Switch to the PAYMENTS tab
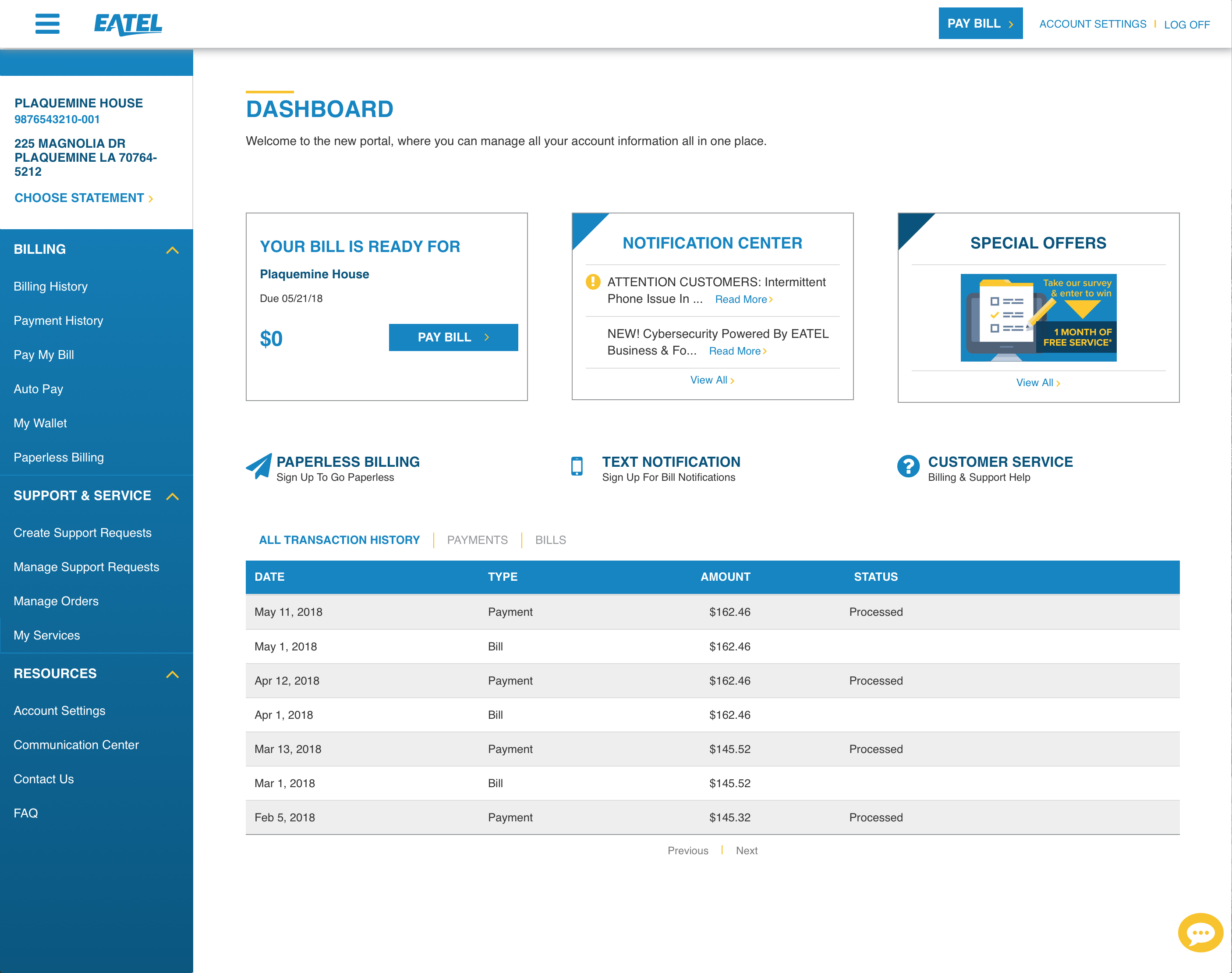This screenshot has height=973, width=1232. [477, 540]
